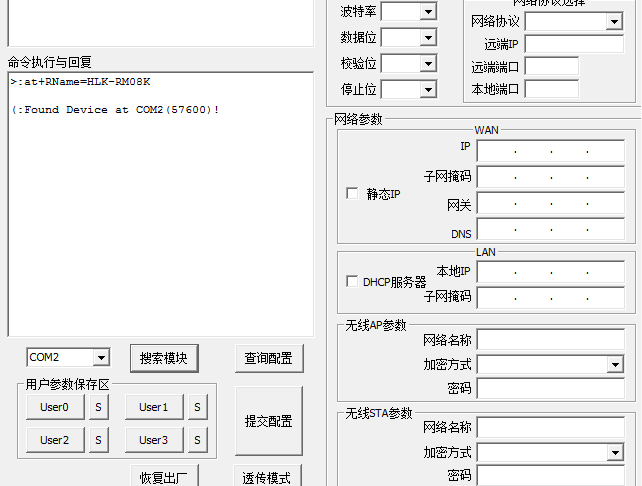Open the COM2 port dropdown
This screenshot has width=642, height=486.
(101, 357)
